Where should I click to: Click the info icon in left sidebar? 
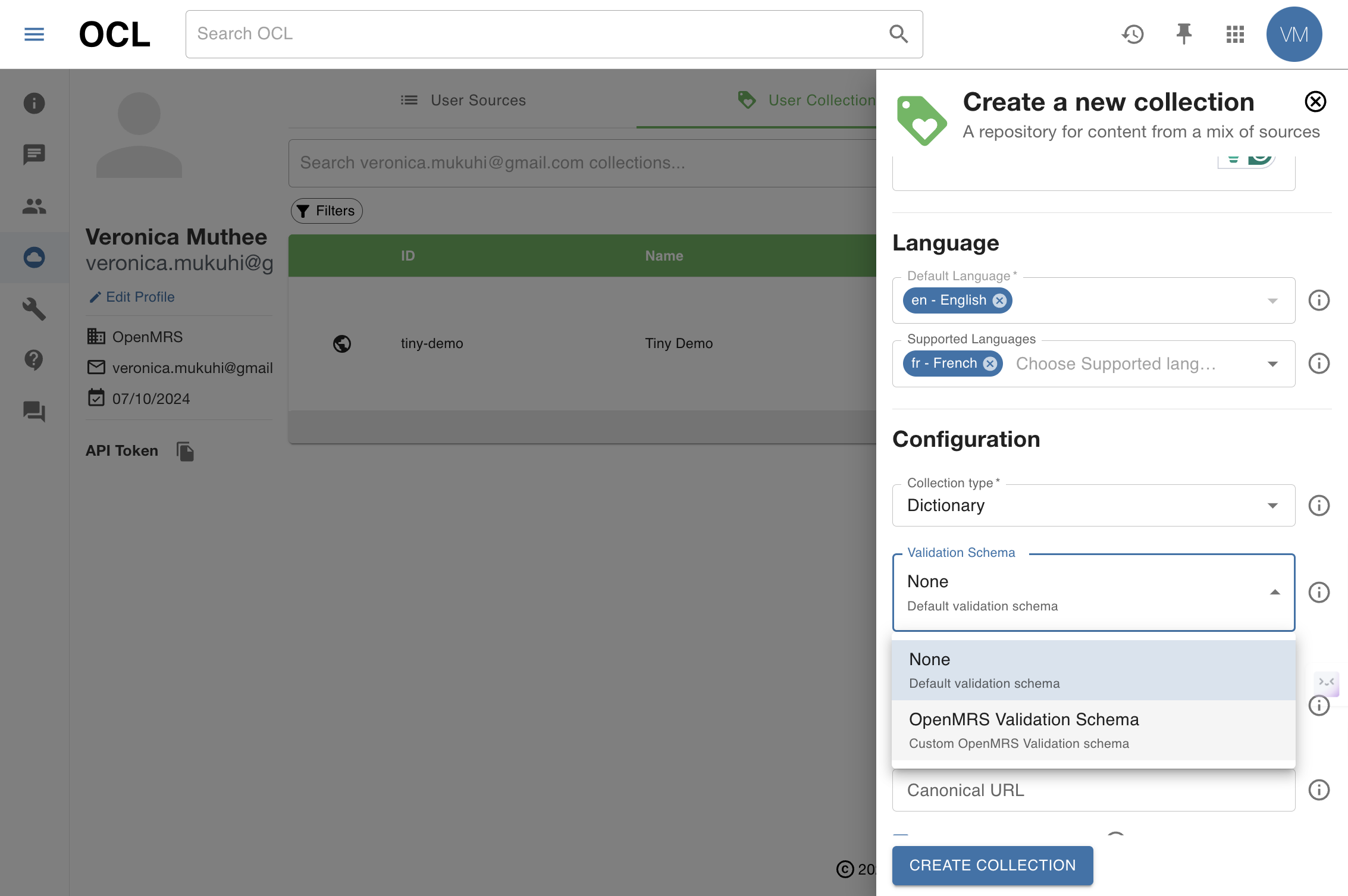(34, 103)
